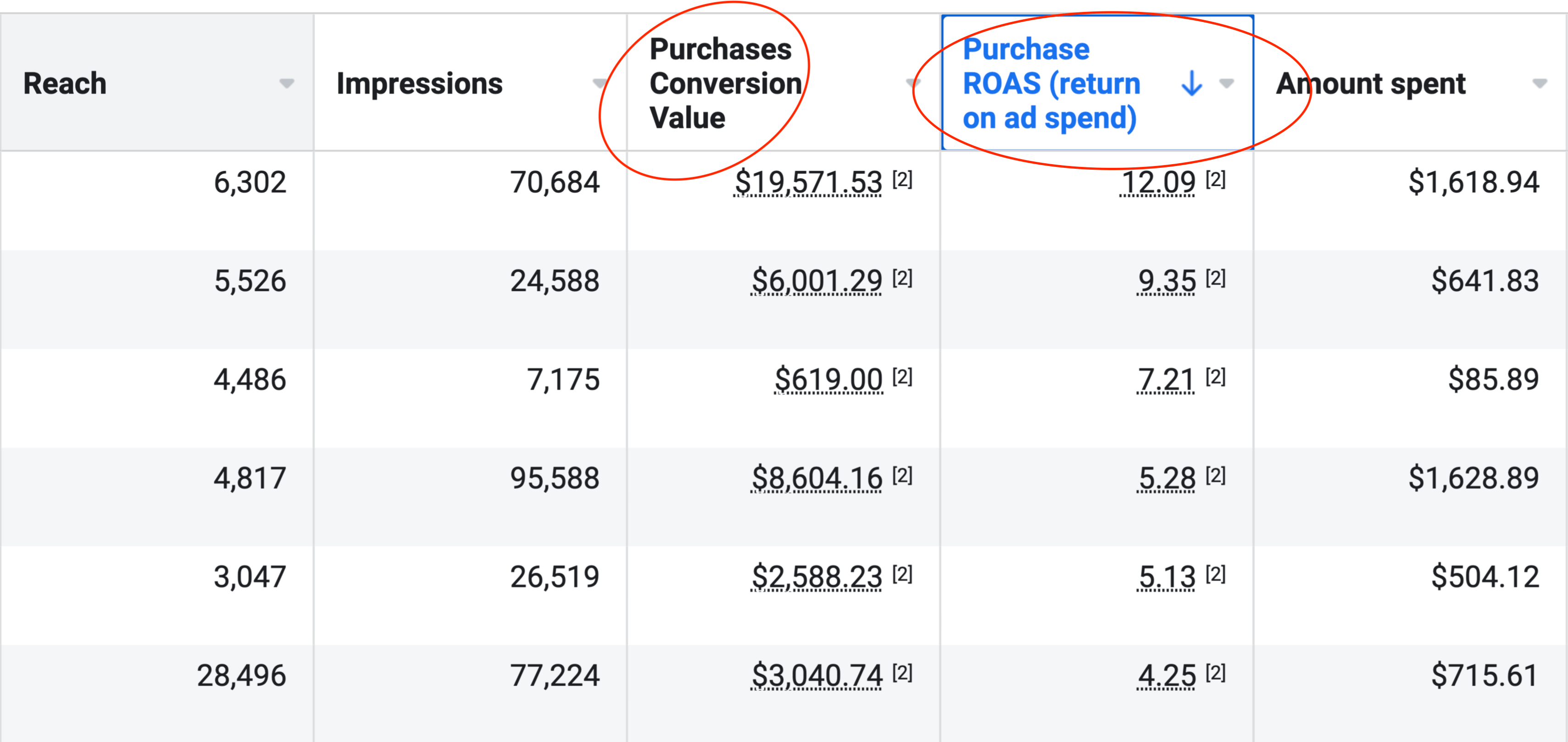Click the [2] footnote next to 5.13
The image size is (1568, 742).
(x=1216, y=574)
